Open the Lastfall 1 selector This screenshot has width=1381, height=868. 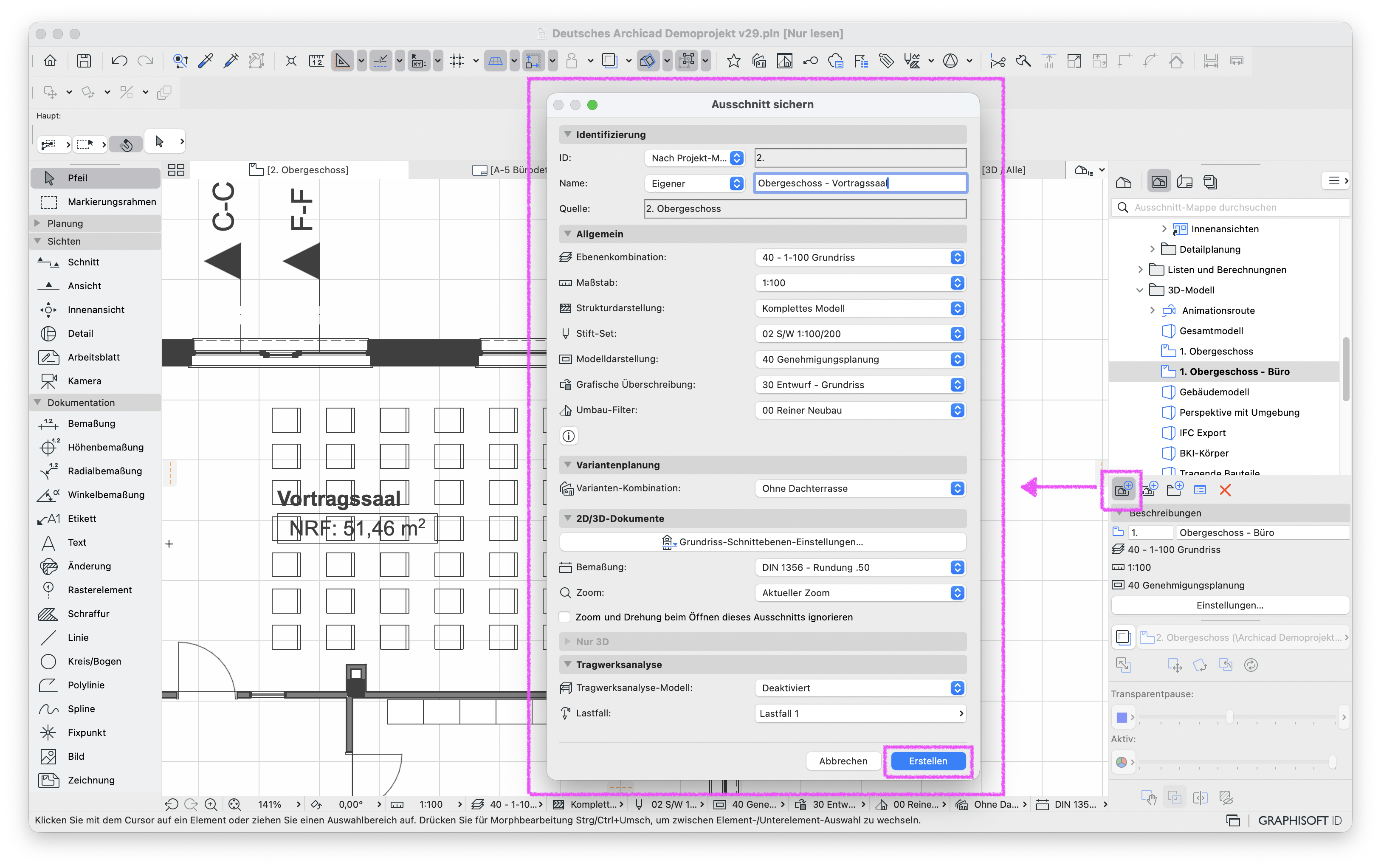[x=860, y=713]
